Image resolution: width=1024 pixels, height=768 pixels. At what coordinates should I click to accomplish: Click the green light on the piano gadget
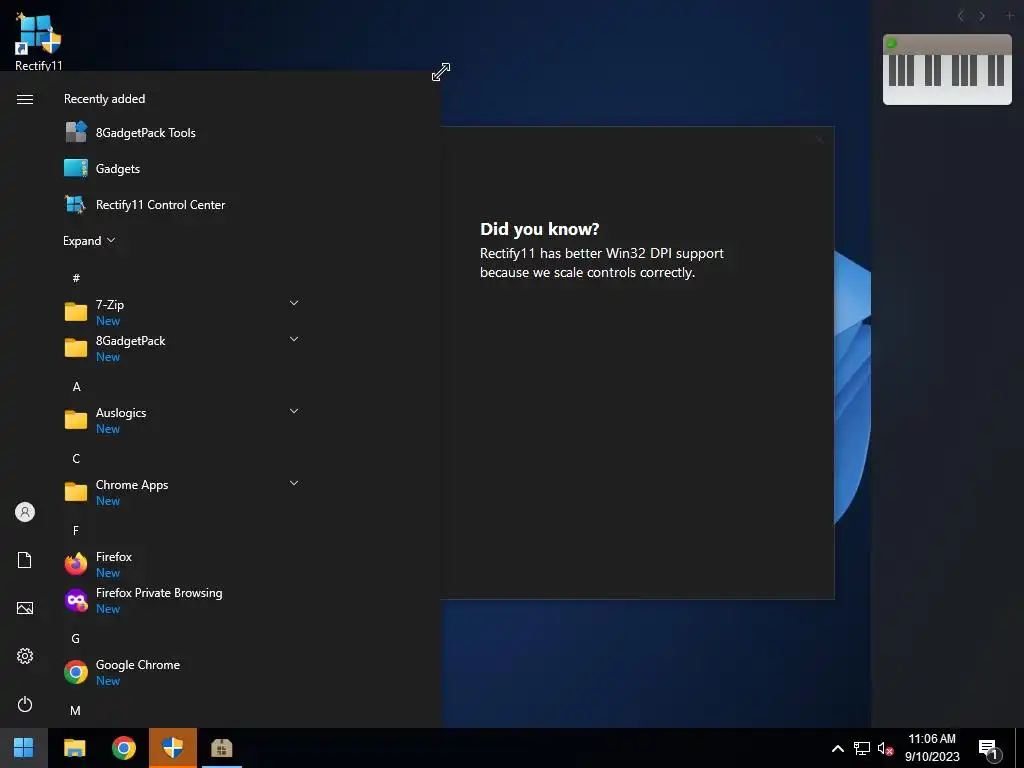tap(891, 43)
